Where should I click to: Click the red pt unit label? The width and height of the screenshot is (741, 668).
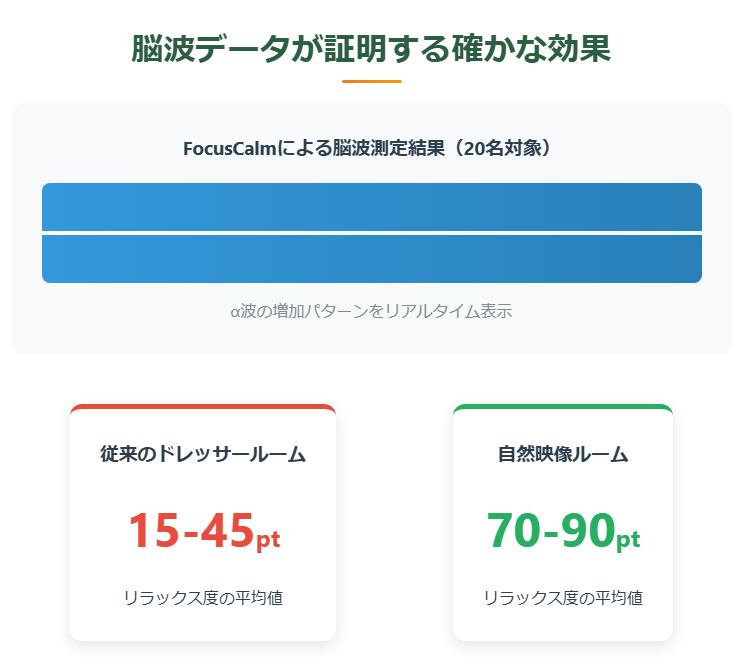(268, 540)
